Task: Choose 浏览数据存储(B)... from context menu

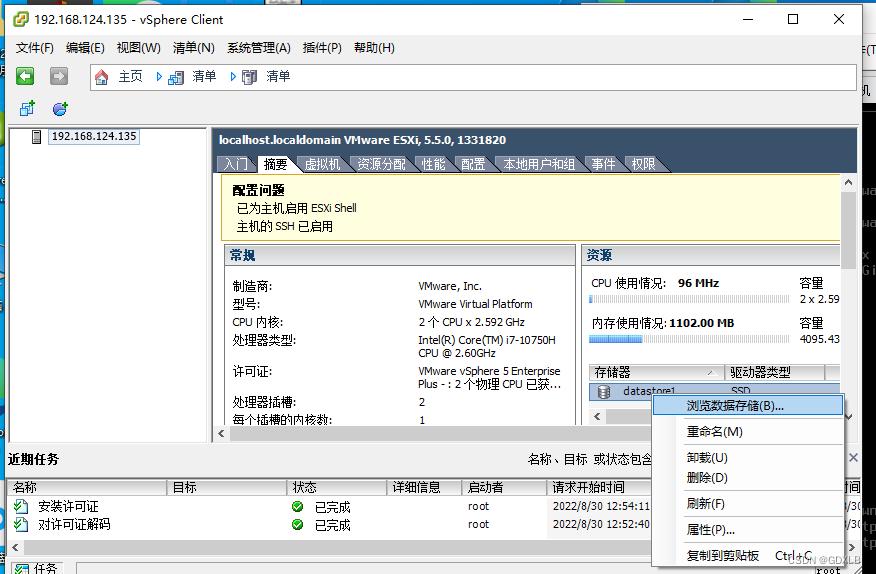Action: (x=735, y=406)
